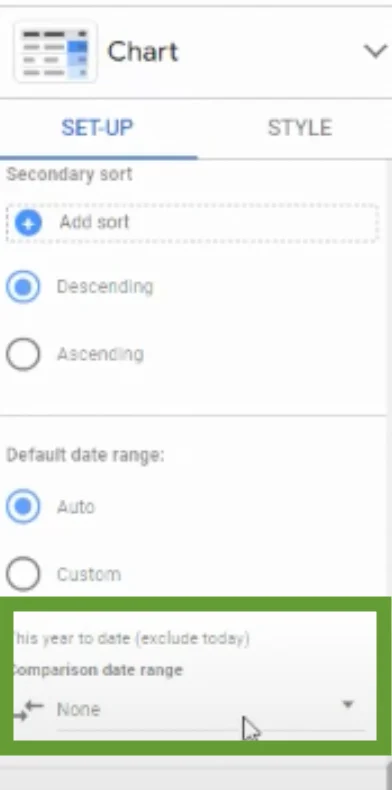Click the Secondary sort label

tap(70, 174)
